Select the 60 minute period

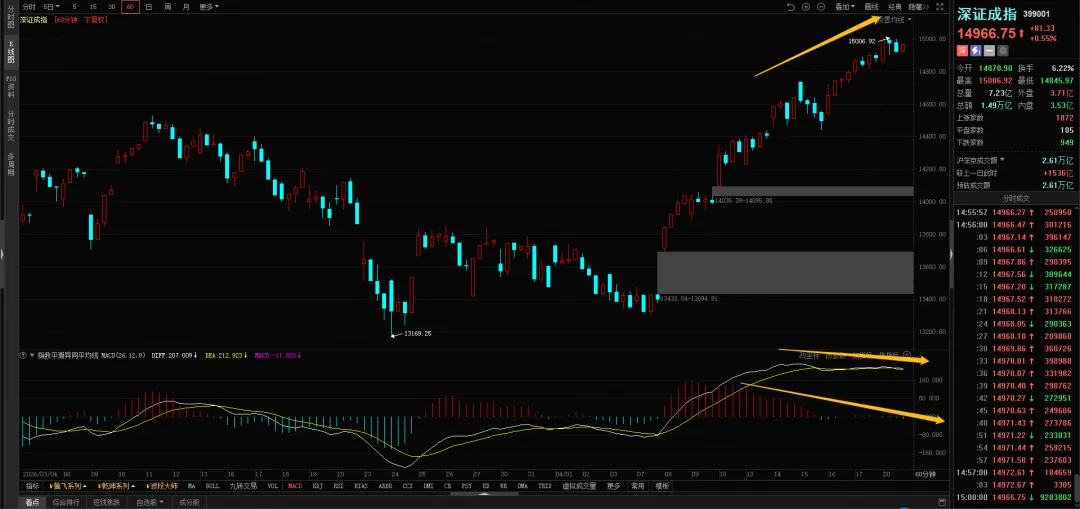[x=130, y=6]
